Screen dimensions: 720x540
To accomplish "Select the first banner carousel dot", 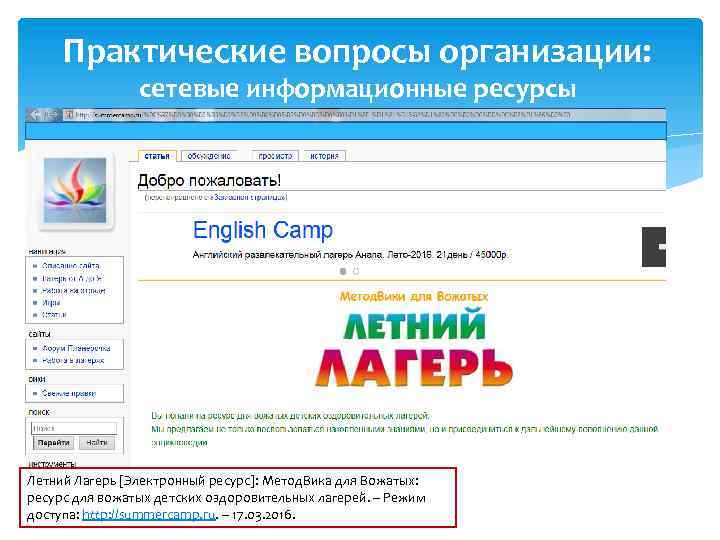I will [343, 271].
